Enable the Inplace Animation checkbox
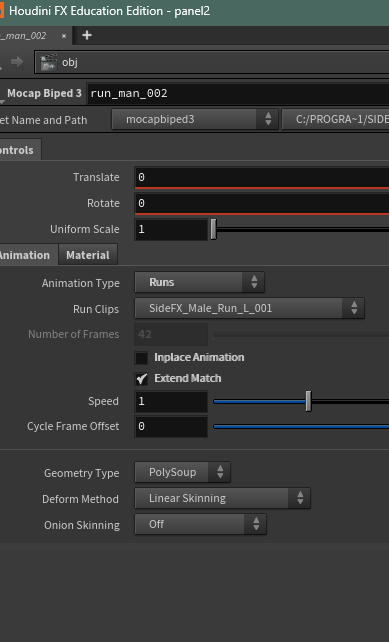This screenshot has height=642, width=389. 142,358
